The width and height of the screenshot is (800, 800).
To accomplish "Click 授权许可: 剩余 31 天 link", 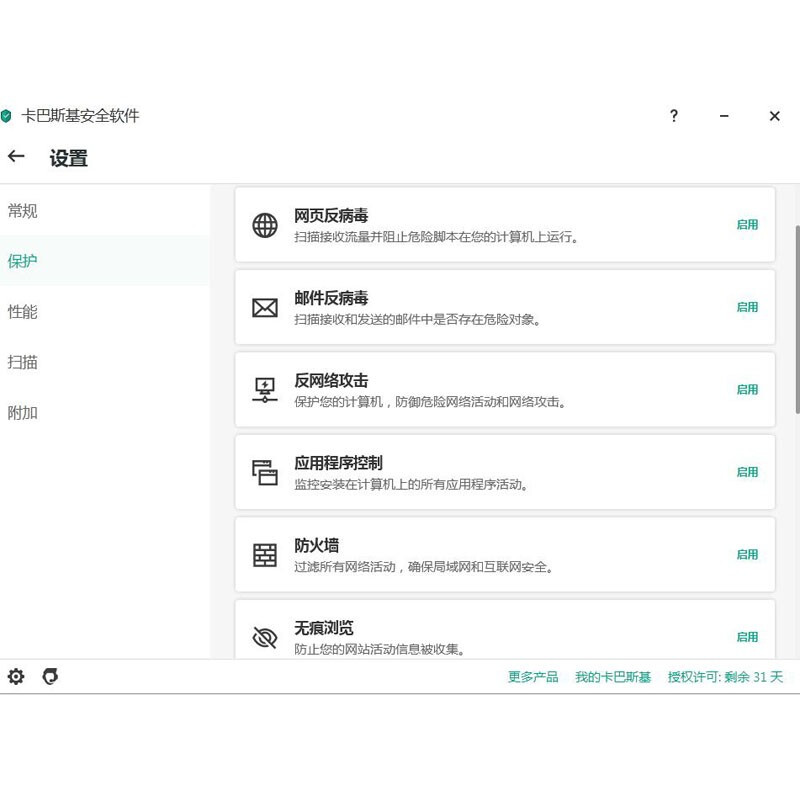I will [x=725, y=677].
